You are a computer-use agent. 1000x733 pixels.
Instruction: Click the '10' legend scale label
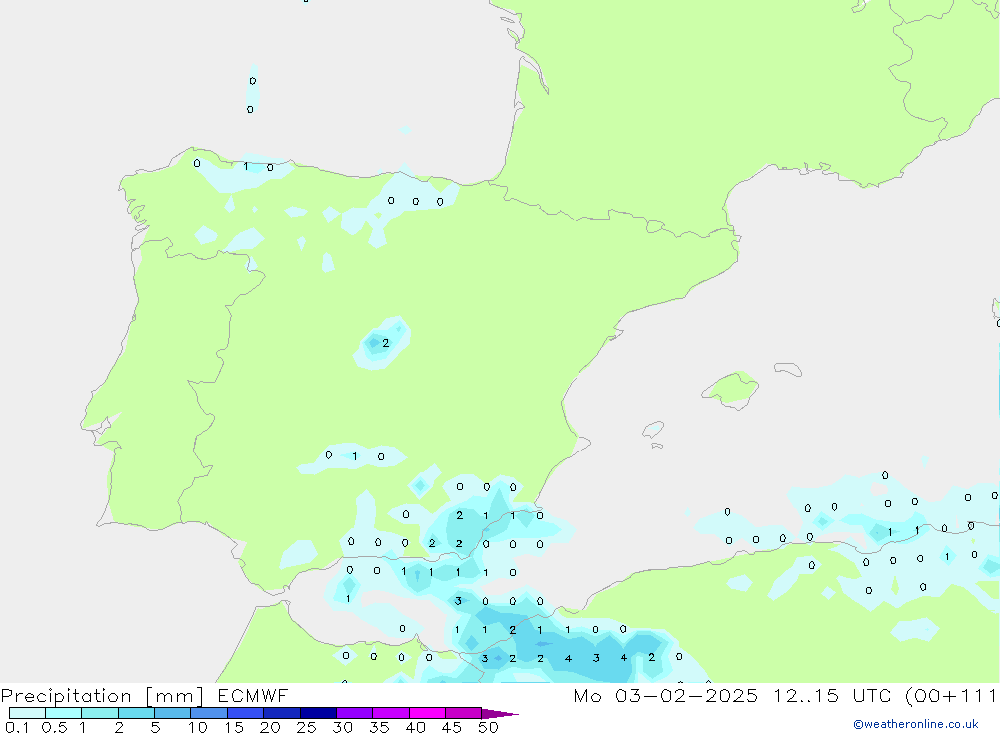point(198,727)
